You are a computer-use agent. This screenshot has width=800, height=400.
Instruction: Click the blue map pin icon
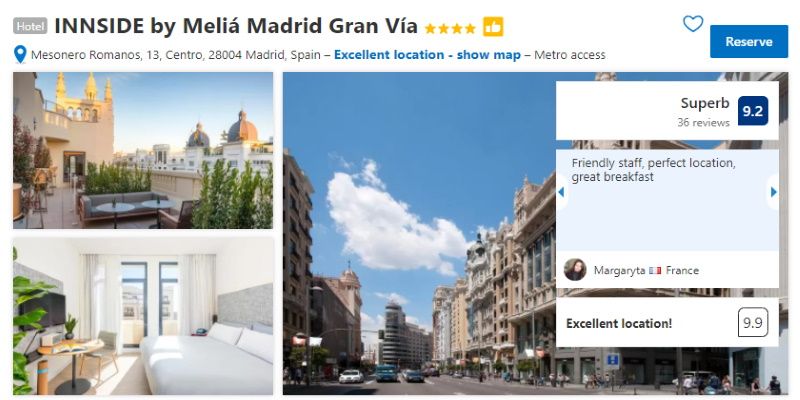[x=20, y=54]
